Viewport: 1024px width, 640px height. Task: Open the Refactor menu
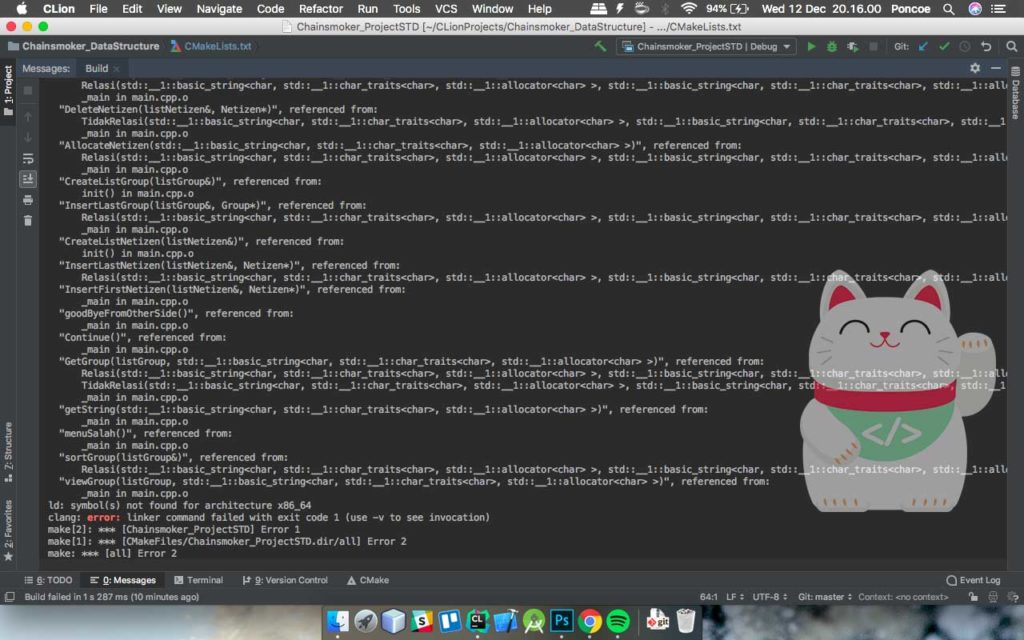[321, 9]
